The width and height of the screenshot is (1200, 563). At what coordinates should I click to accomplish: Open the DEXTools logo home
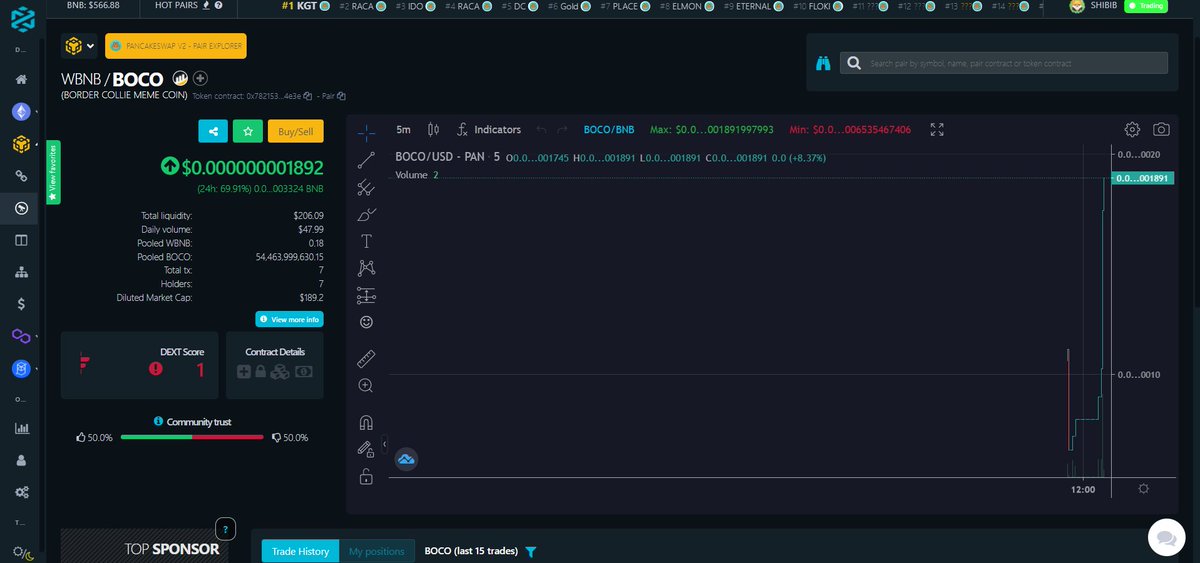[x=21, y=18]
